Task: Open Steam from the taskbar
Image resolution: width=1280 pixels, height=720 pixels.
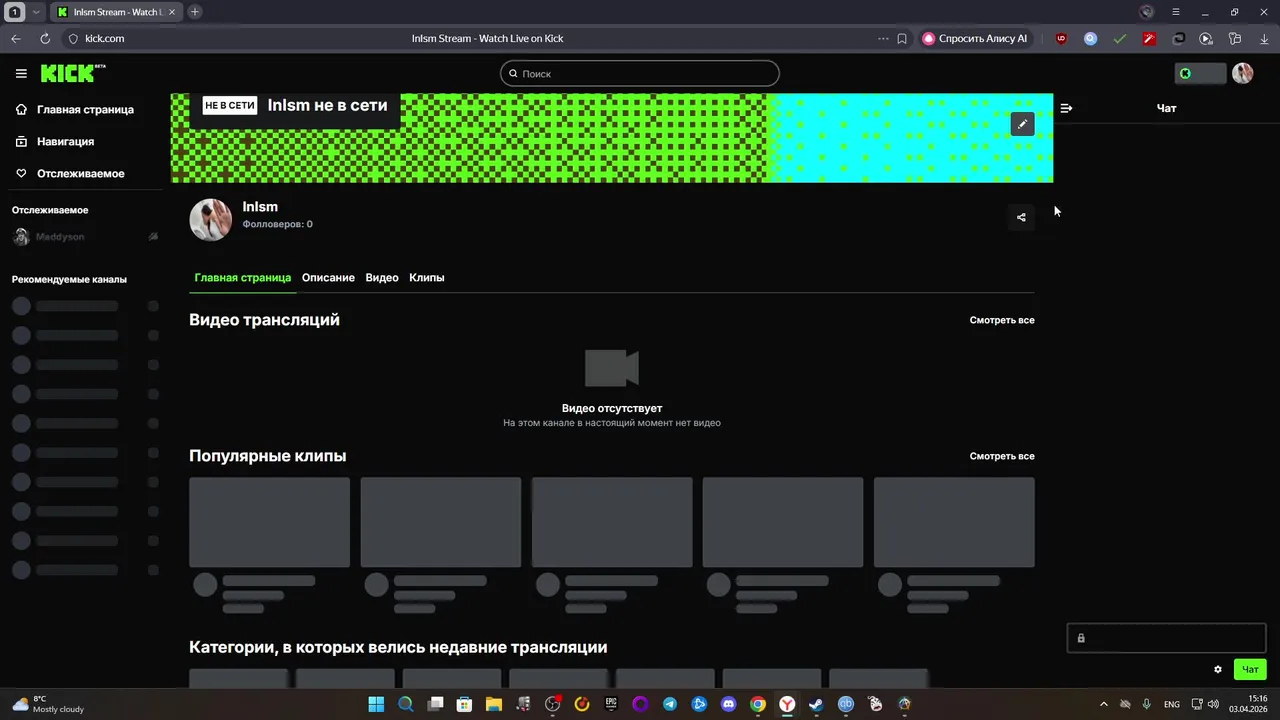Action: [816, 704]
